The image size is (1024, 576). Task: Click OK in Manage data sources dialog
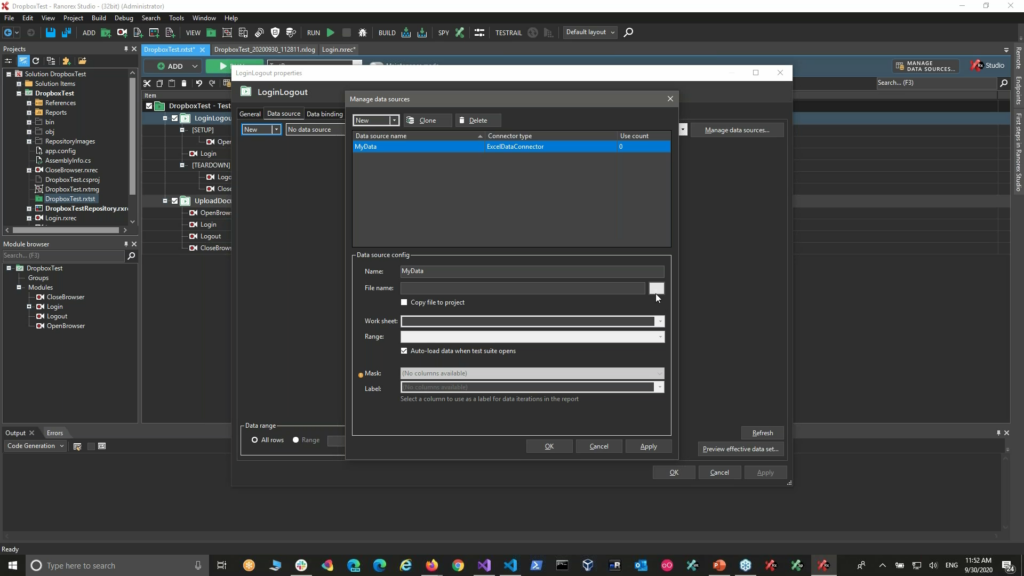(549, 447)
